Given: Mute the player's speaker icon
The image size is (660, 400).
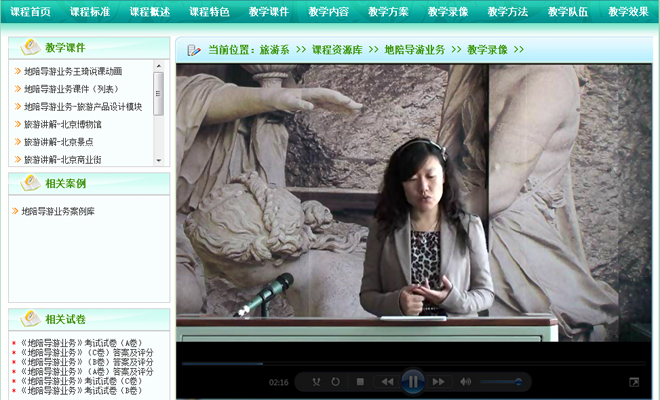Looking at the screenshot, I should click(x=465, y=381).
